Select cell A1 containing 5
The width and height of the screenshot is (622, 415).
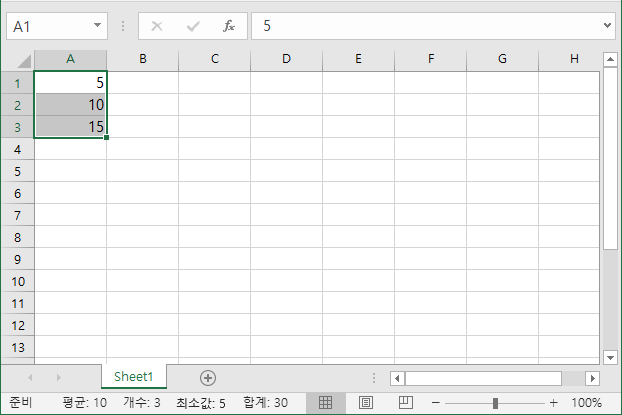tap(71, 83)
